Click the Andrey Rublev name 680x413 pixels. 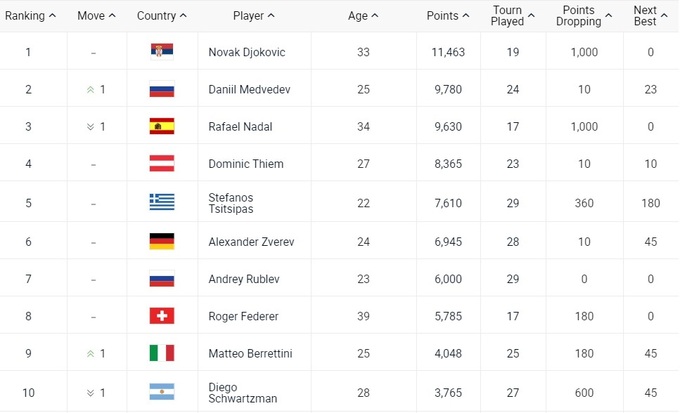click(243, 279)
